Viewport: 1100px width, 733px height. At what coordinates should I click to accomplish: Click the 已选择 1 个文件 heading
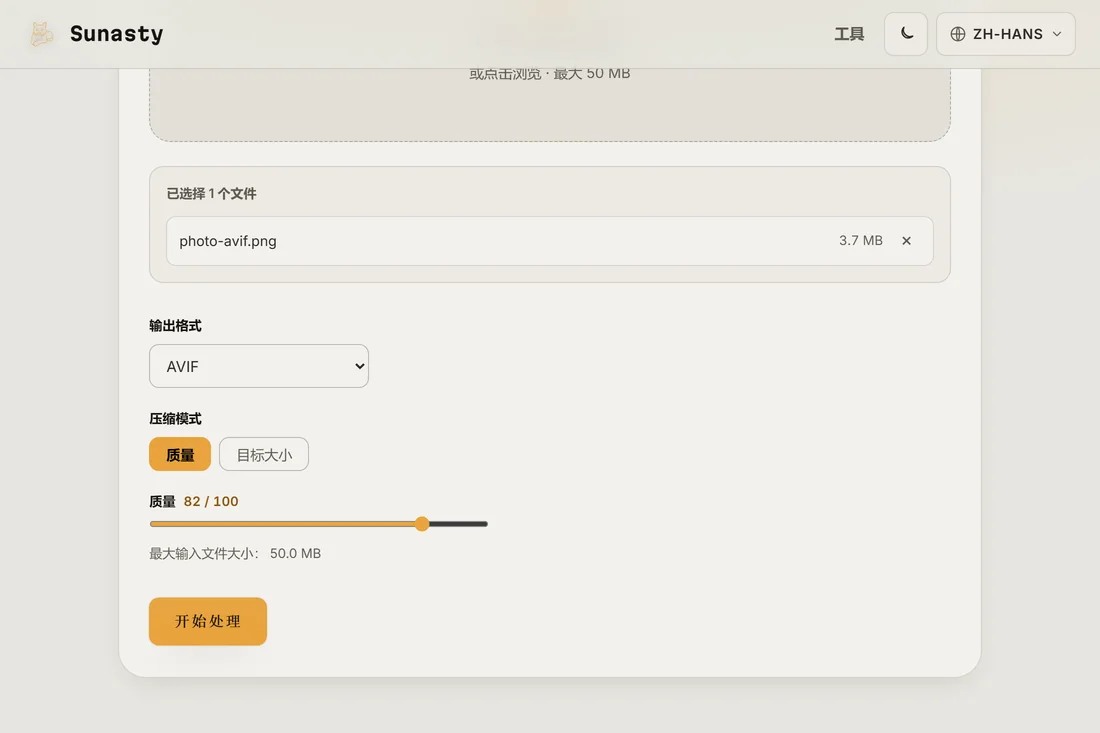click(x=211, y=194)
